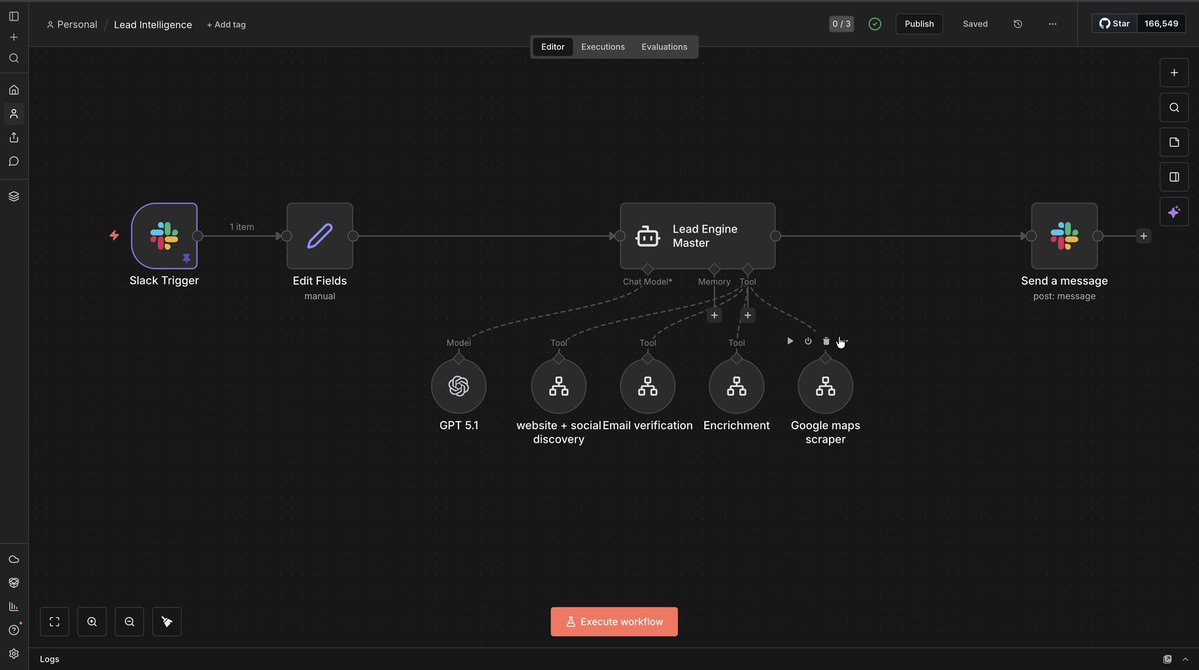Expand the Logs panel with chevron
Screen dimensions: 1199x670
(x=1185, y=659)
